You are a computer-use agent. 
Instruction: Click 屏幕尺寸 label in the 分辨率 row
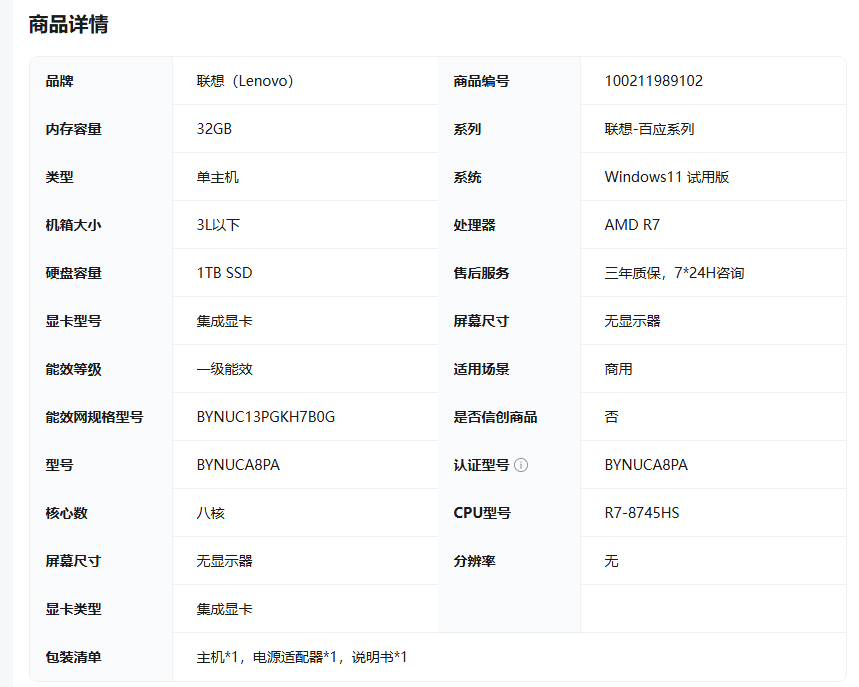(73, 561)
